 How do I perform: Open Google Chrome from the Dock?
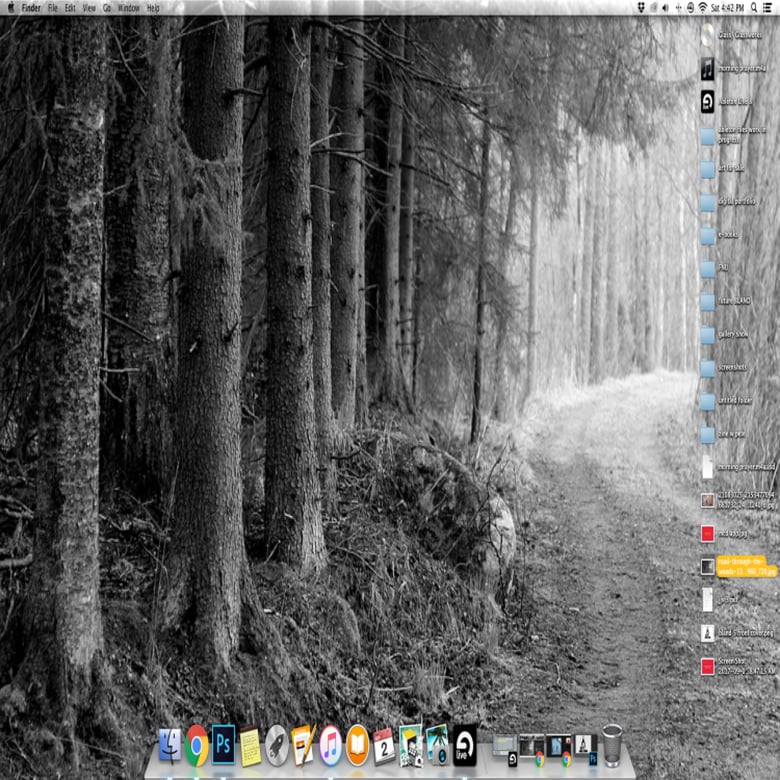tap(197, 745)
